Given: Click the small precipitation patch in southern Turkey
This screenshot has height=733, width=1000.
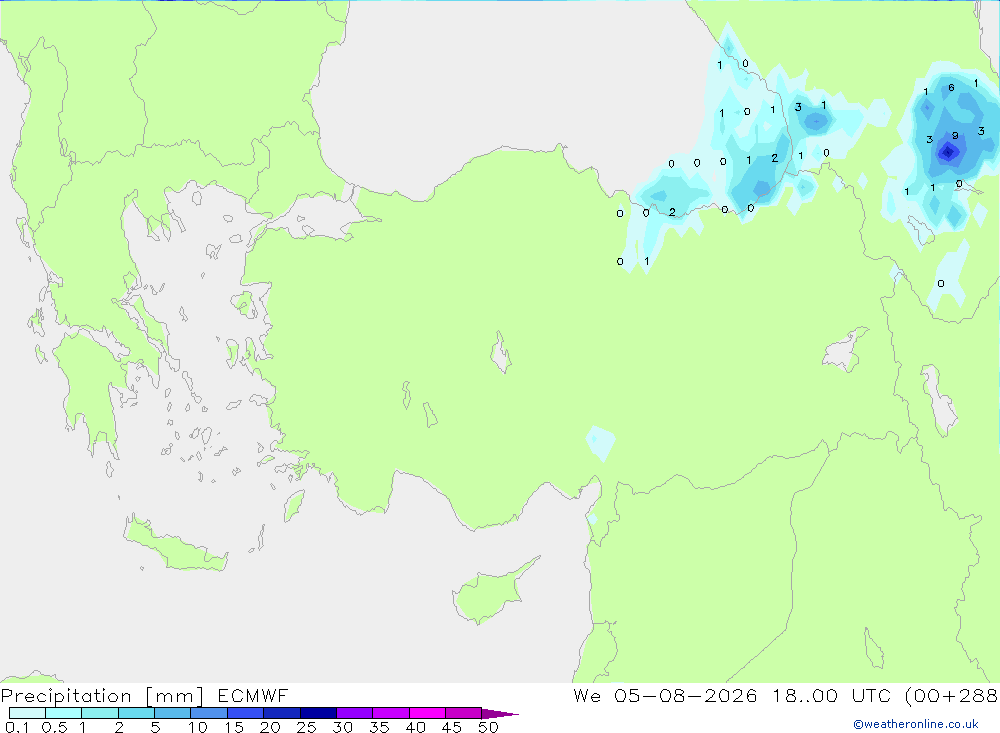Looking at the screenshot, I should pyautogui.click(x=600, y=442).
